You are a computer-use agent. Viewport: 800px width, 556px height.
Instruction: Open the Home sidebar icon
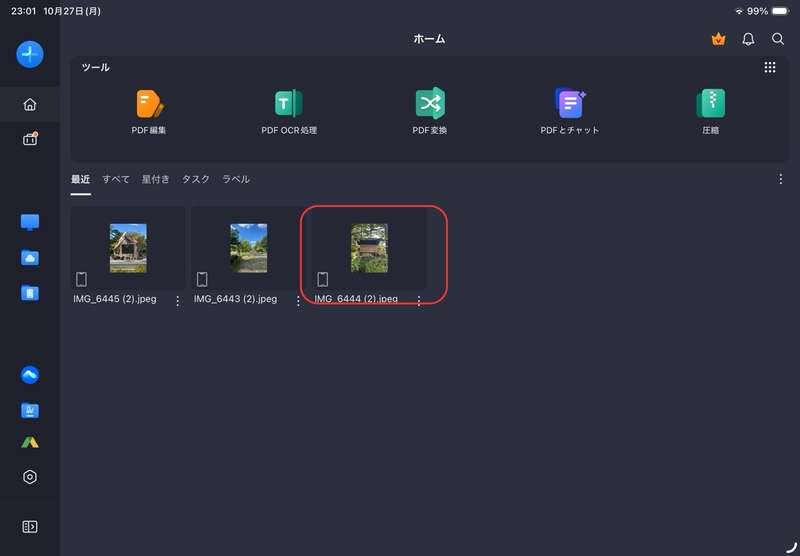30,105
